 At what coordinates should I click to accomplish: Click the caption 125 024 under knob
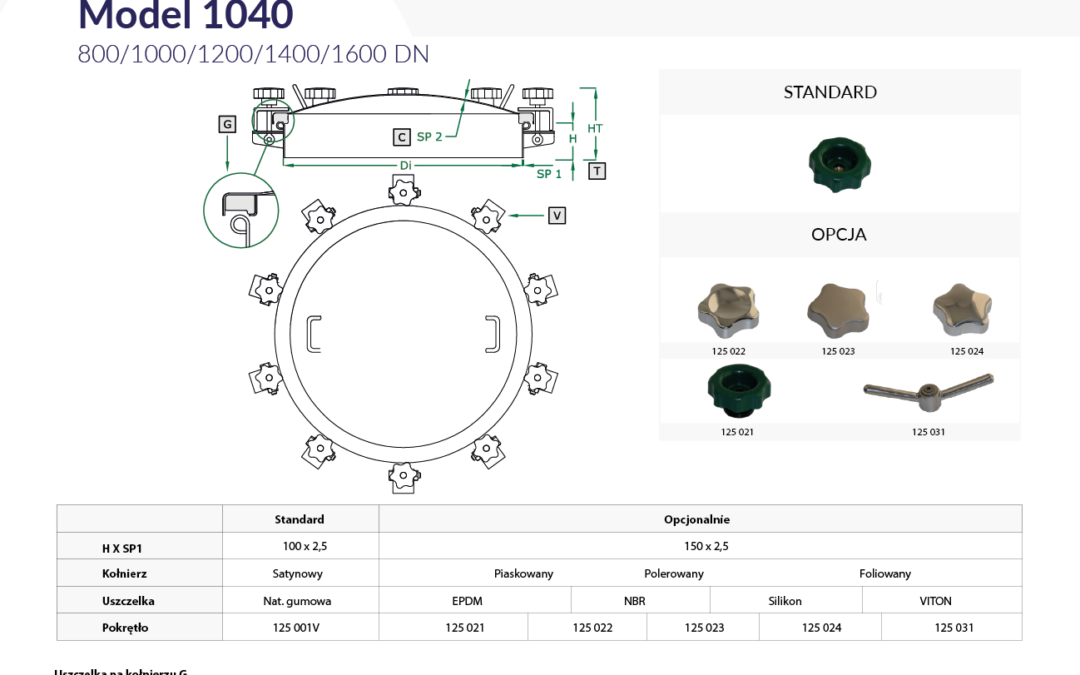967,351
